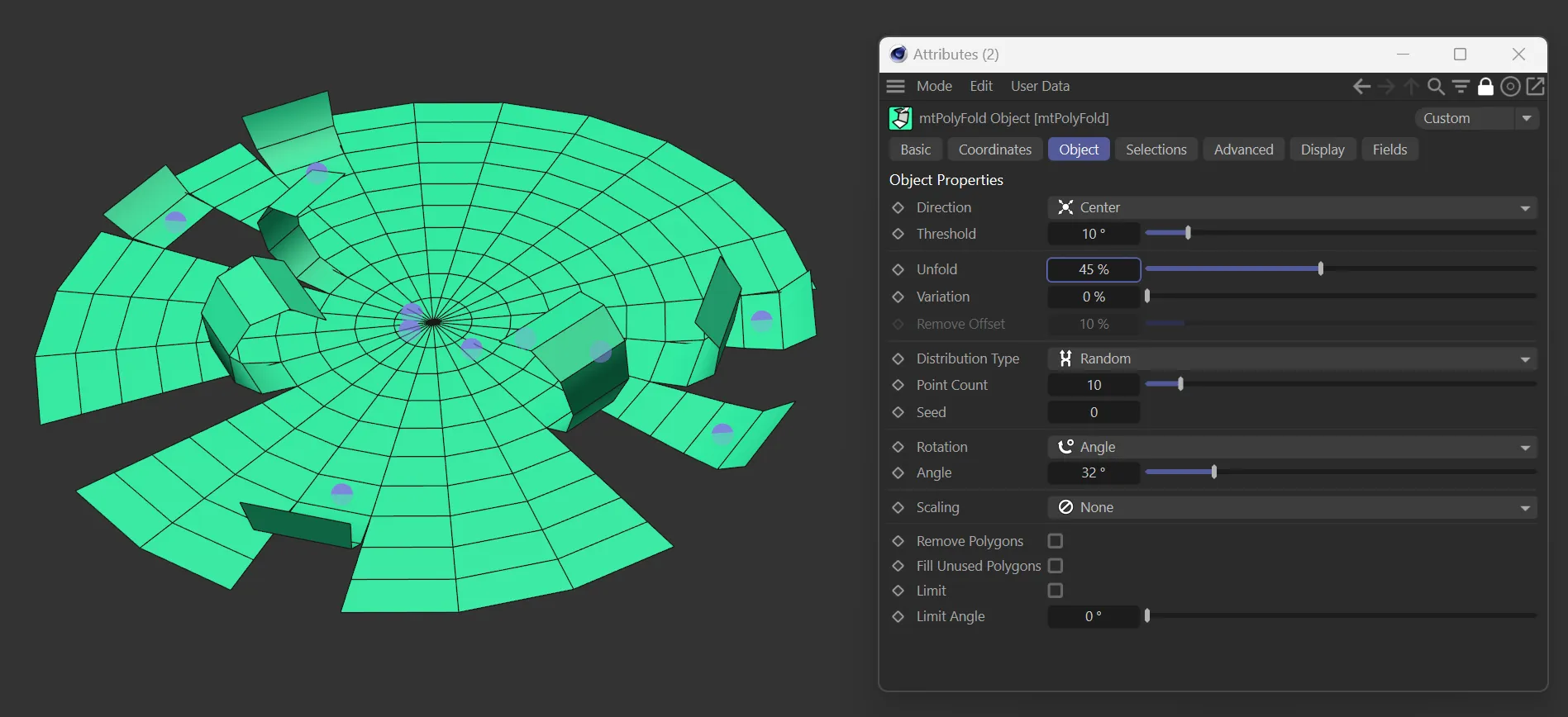
Task: Check the Fill Unused Polygons option
Action: point(1056,566)
